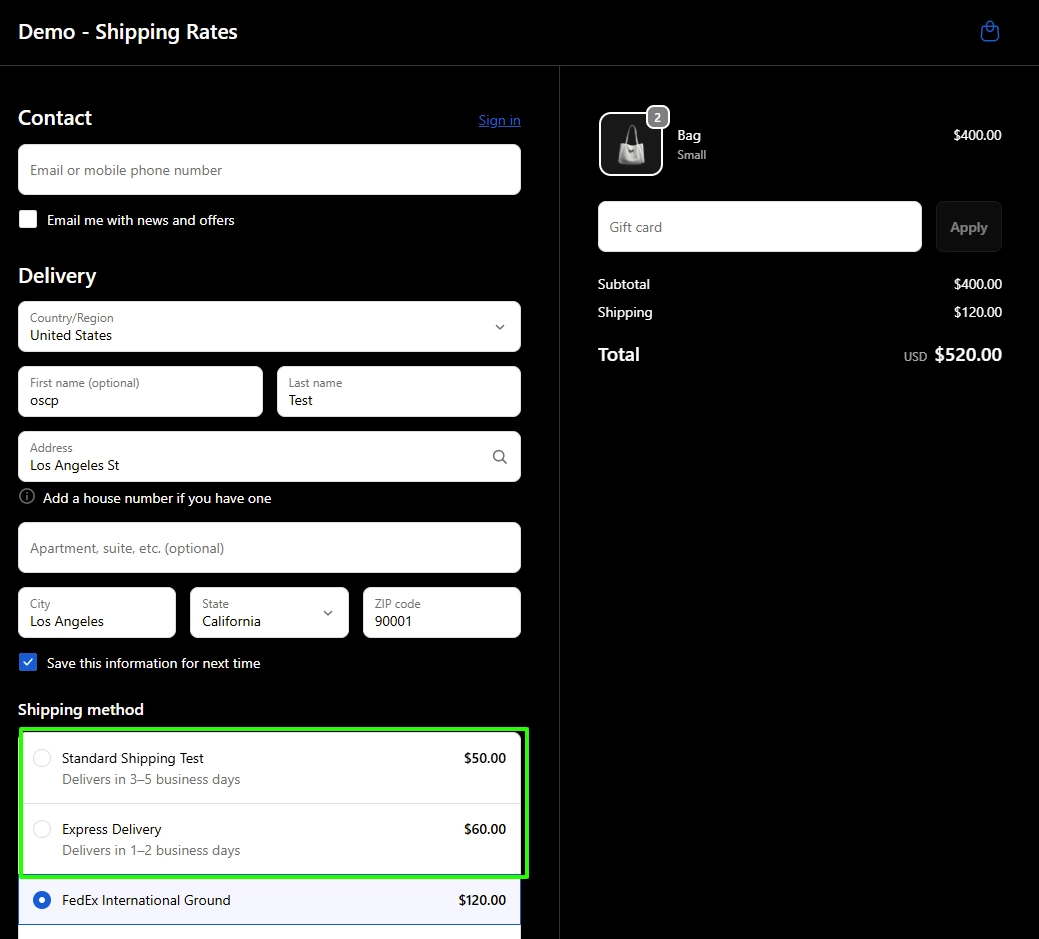This screenshot has width=1039, height=939.
Task: Open the Country/Region dropdown
Action: 269,327
